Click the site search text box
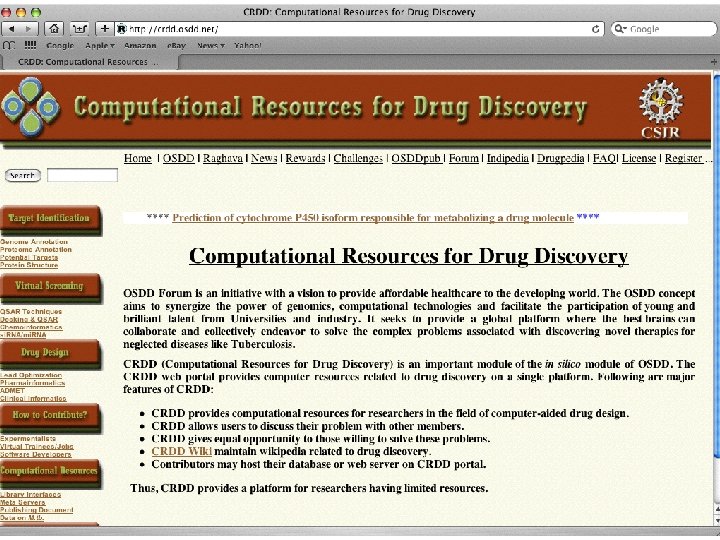This screenshot has height=540, width=720. (82, 175)
